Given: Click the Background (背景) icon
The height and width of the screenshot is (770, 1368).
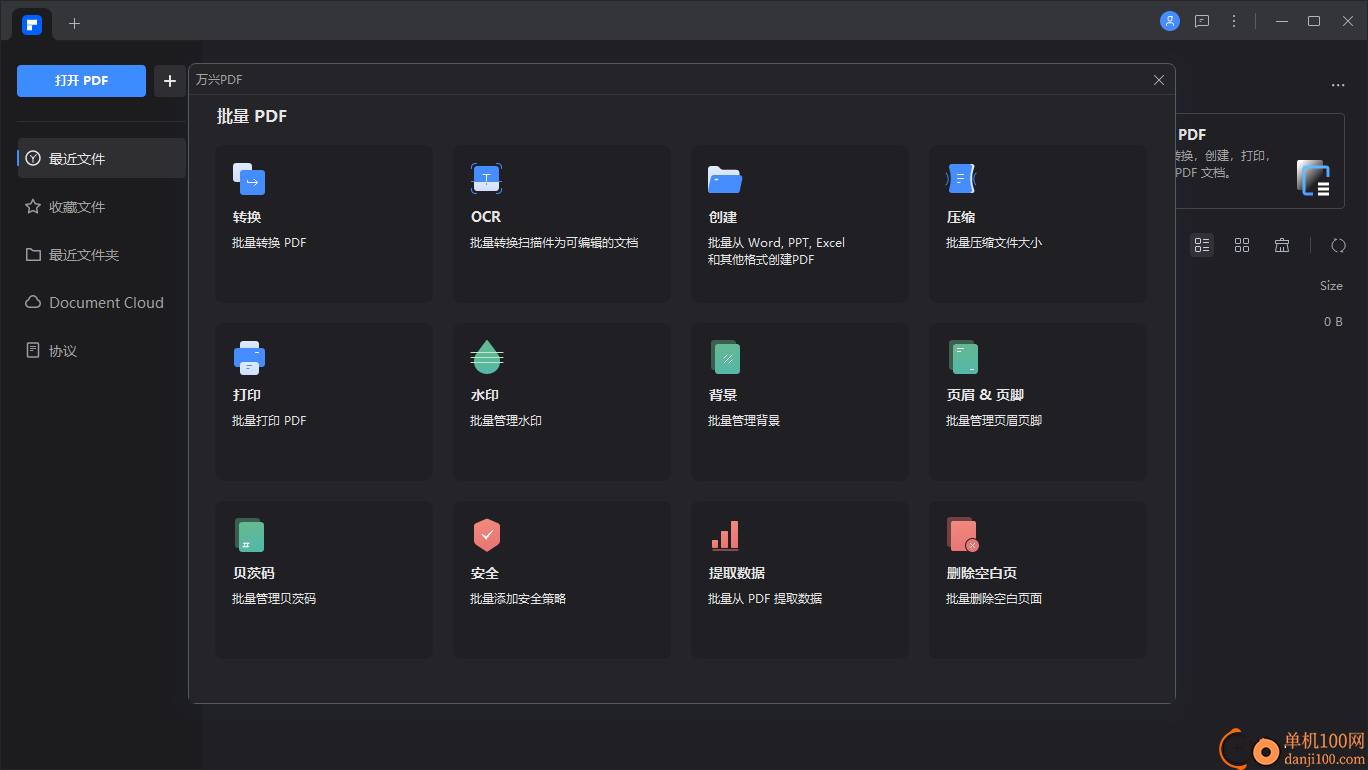Looking at the screenshot, I should pyautogui.click(x=725, y=357).
